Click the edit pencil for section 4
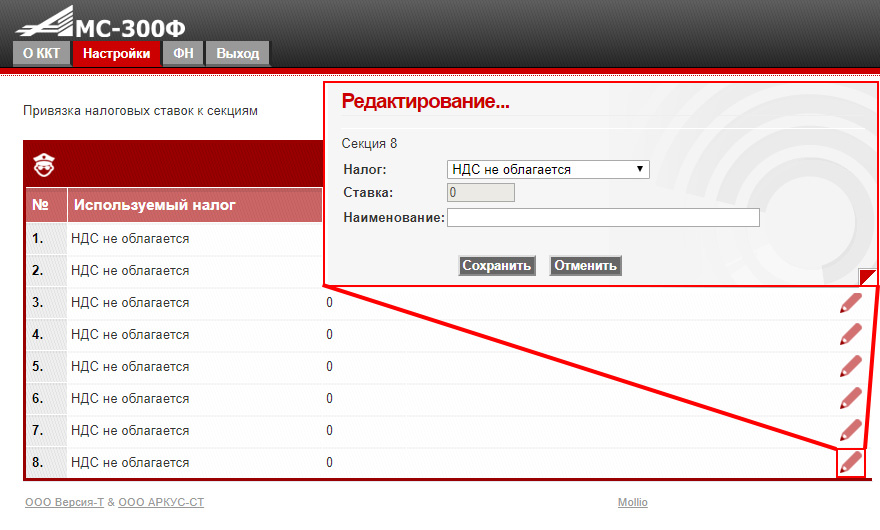 point(851,334)
